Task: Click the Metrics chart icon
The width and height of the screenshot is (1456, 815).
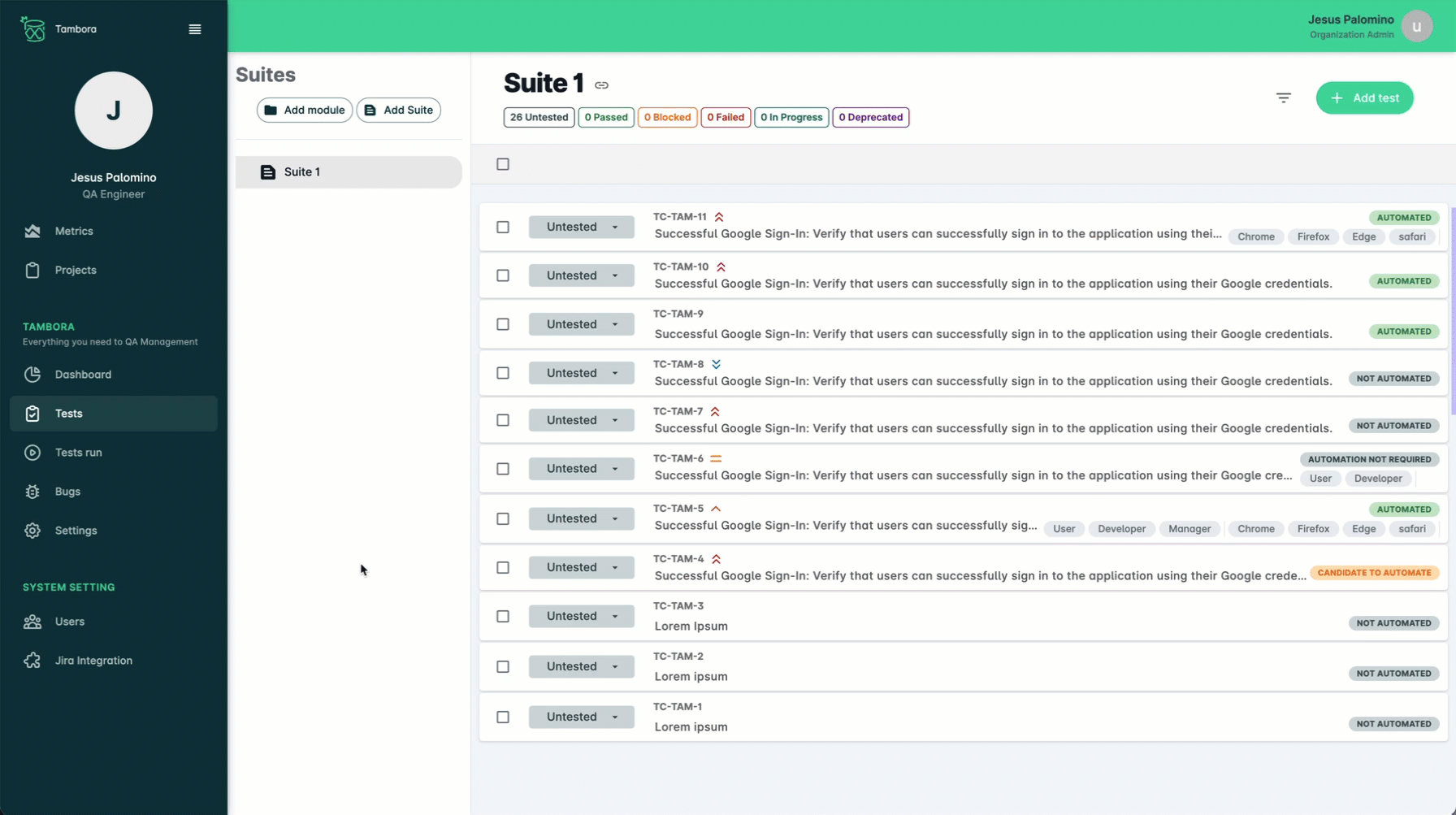Action: tap(32, 232)
